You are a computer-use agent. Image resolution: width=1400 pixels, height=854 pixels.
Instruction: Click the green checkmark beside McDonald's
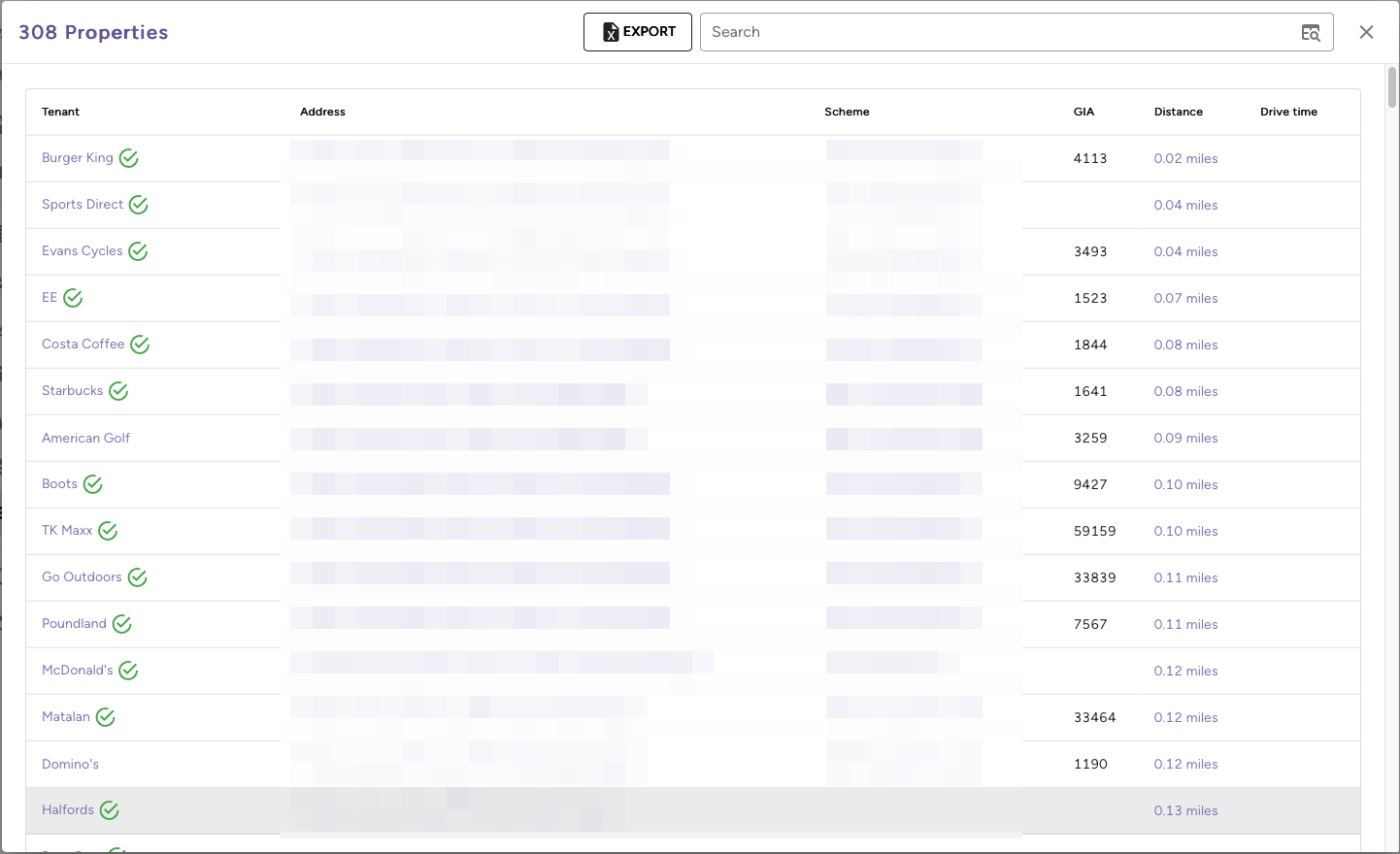tap(128, 670)
